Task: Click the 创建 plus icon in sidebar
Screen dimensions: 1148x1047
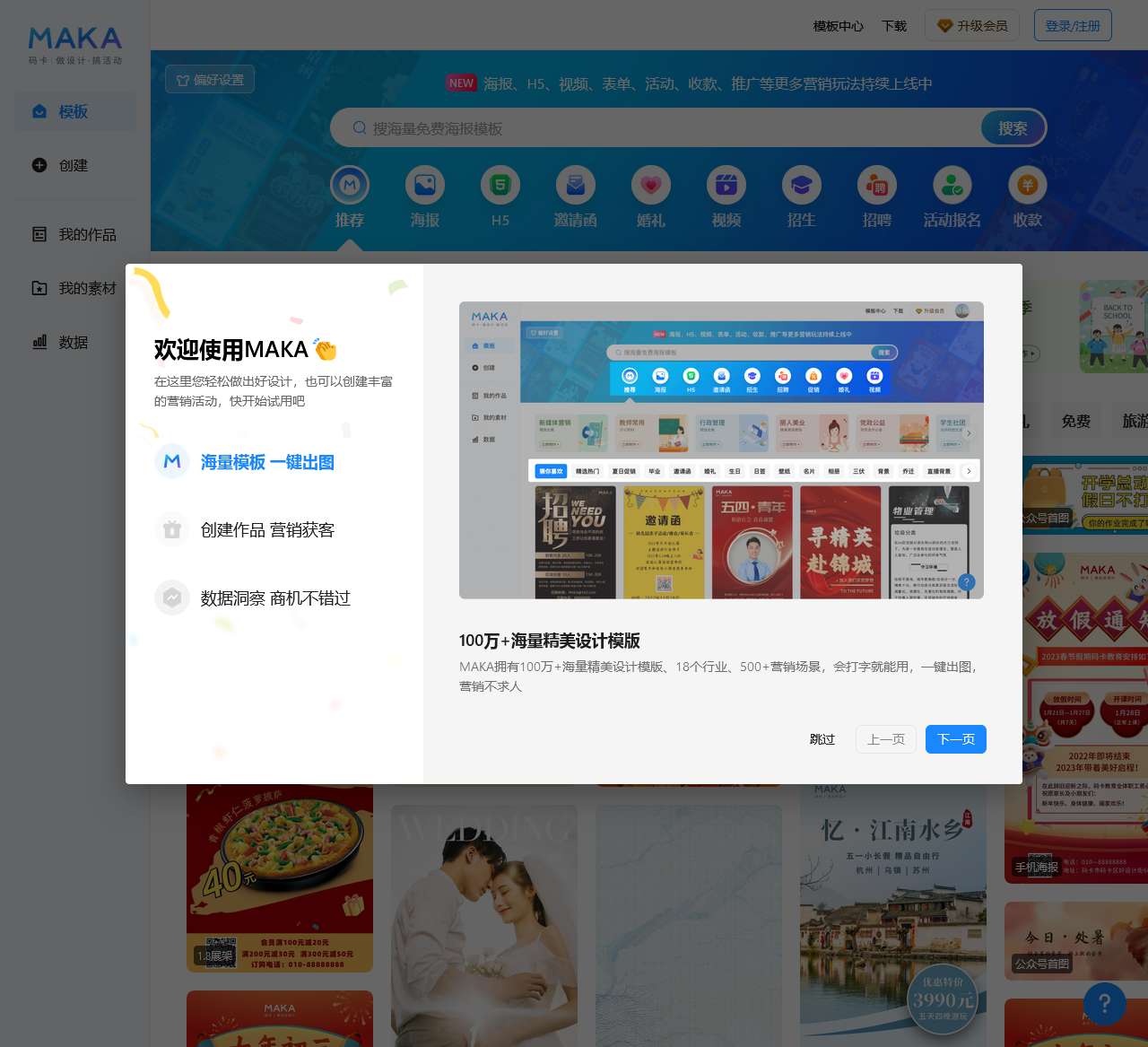Action: tap(39, 165)
